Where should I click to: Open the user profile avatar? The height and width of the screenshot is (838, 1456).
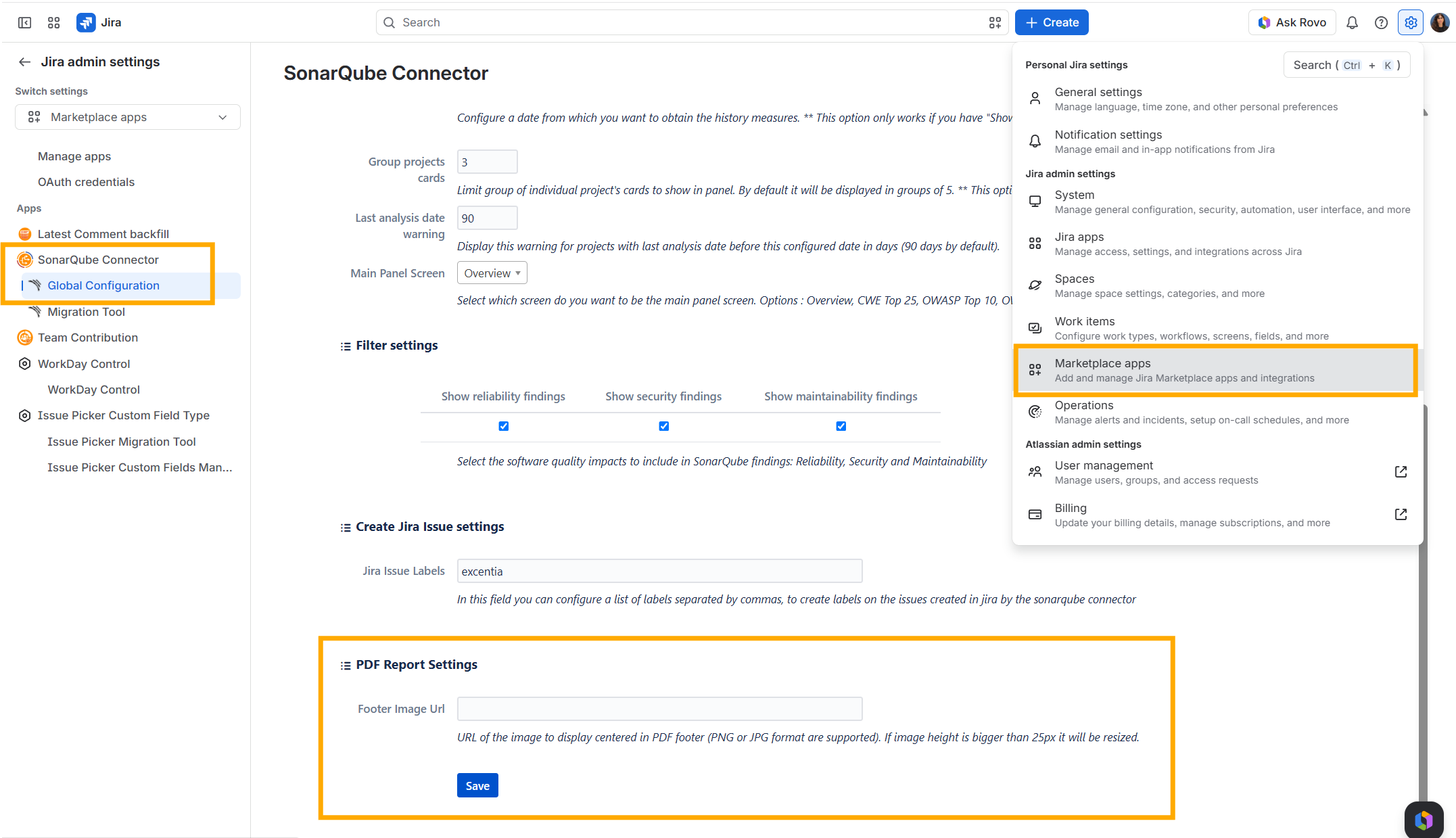1440,22
